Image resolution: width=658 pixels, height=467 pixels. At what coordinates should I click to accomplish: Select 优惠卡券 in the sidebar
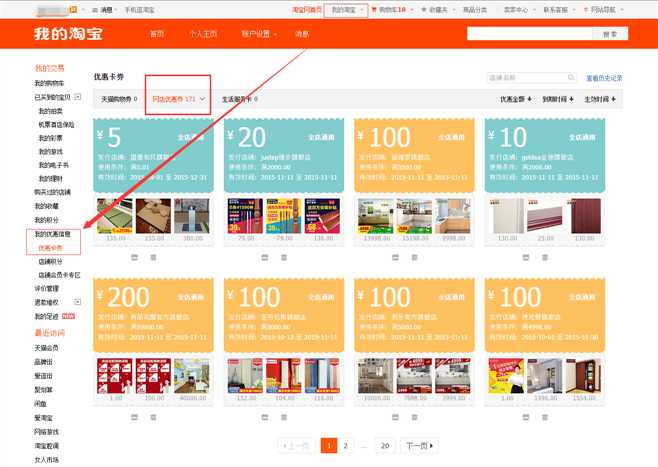[50, 248]
